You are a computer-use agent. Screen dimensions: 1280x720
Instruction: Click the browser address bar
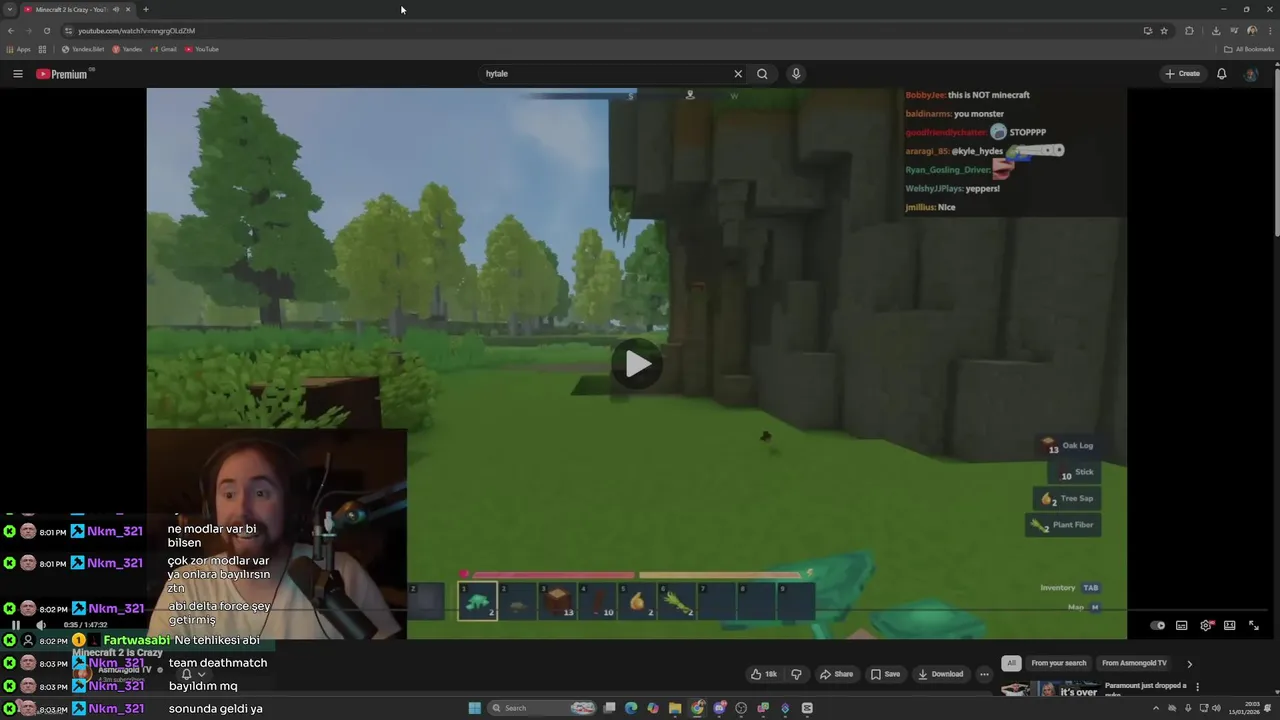click(600, 31)
